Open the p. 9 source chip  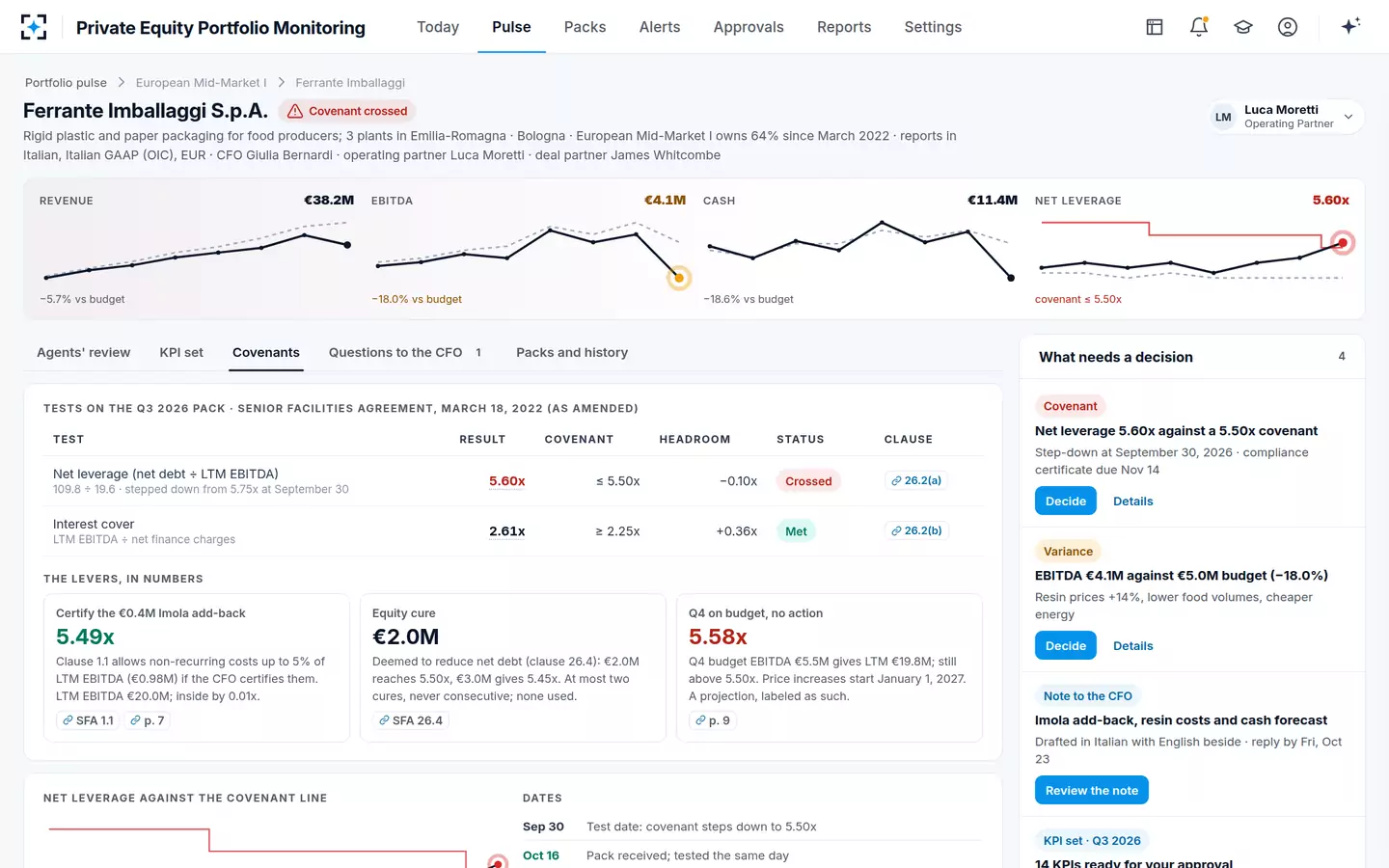(712, 720)
